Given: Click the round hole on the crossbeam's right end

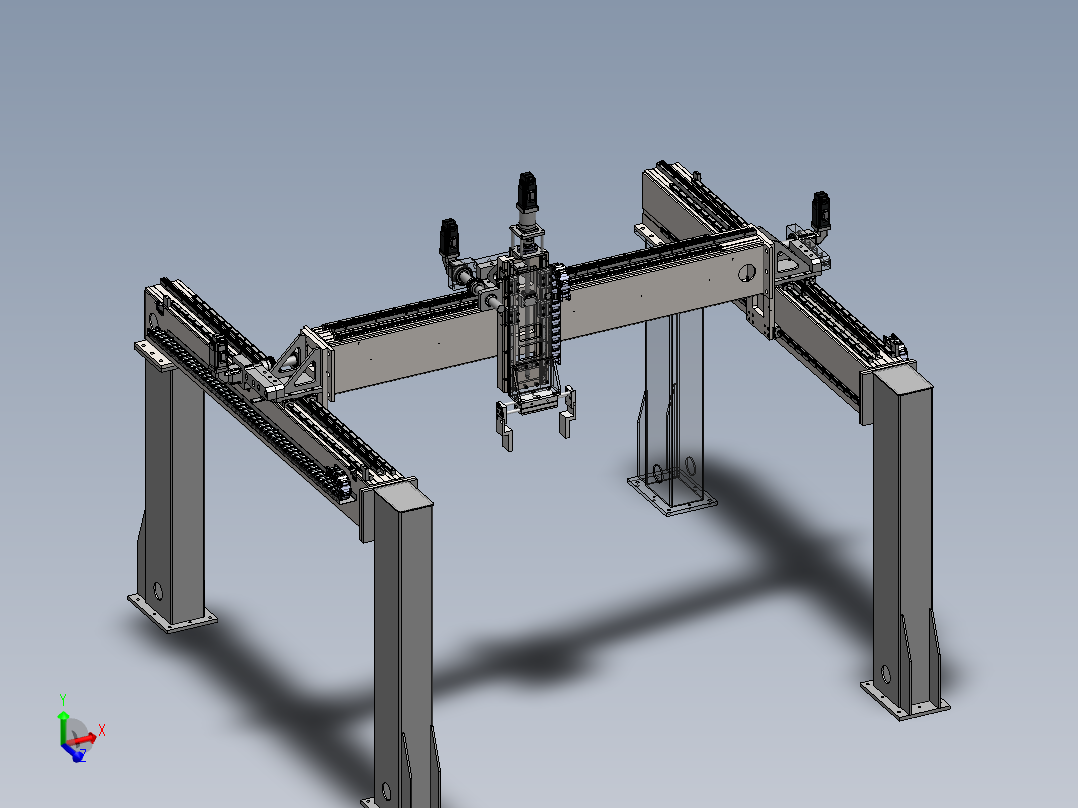Looking at the screenshot, I should tap(747, 273).
